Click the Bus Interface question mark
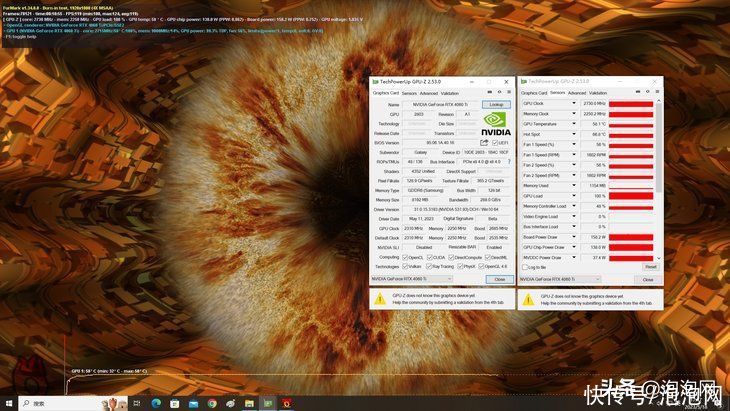The height and width of the screenshot is (411, 730). (x=509, y=162)
